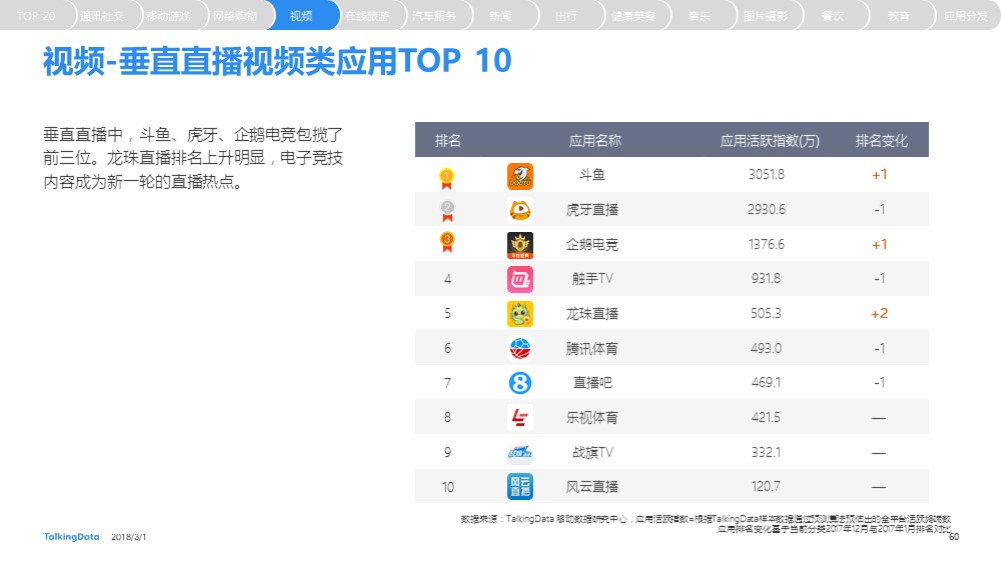Screen dimensions: 1001x563
Task: Switch to the 网络购物 tab
Action: pyautogui.click(x=235, y=15)
